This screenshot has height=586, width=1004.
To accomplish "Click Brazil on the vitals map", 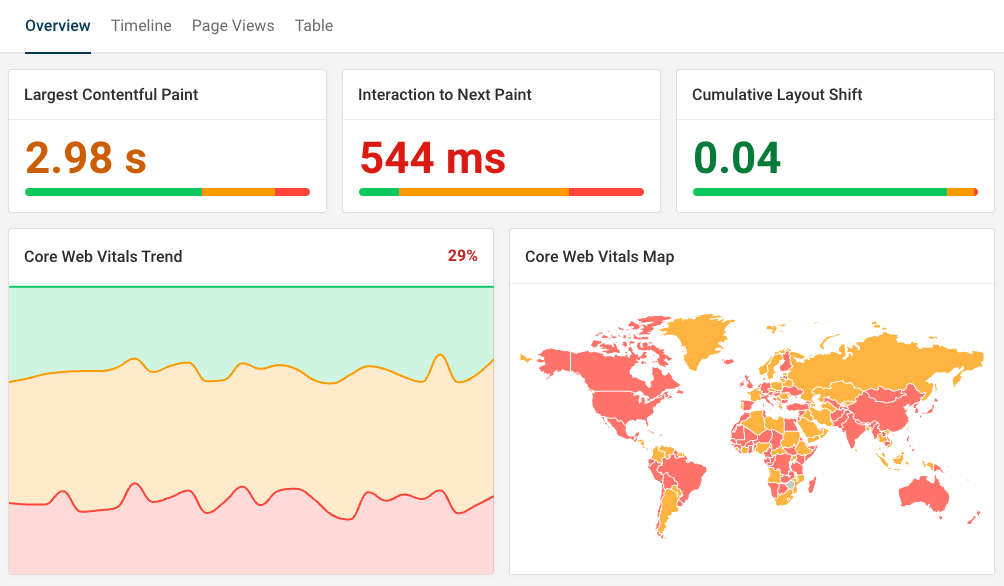I will click(x=684, y=475).
